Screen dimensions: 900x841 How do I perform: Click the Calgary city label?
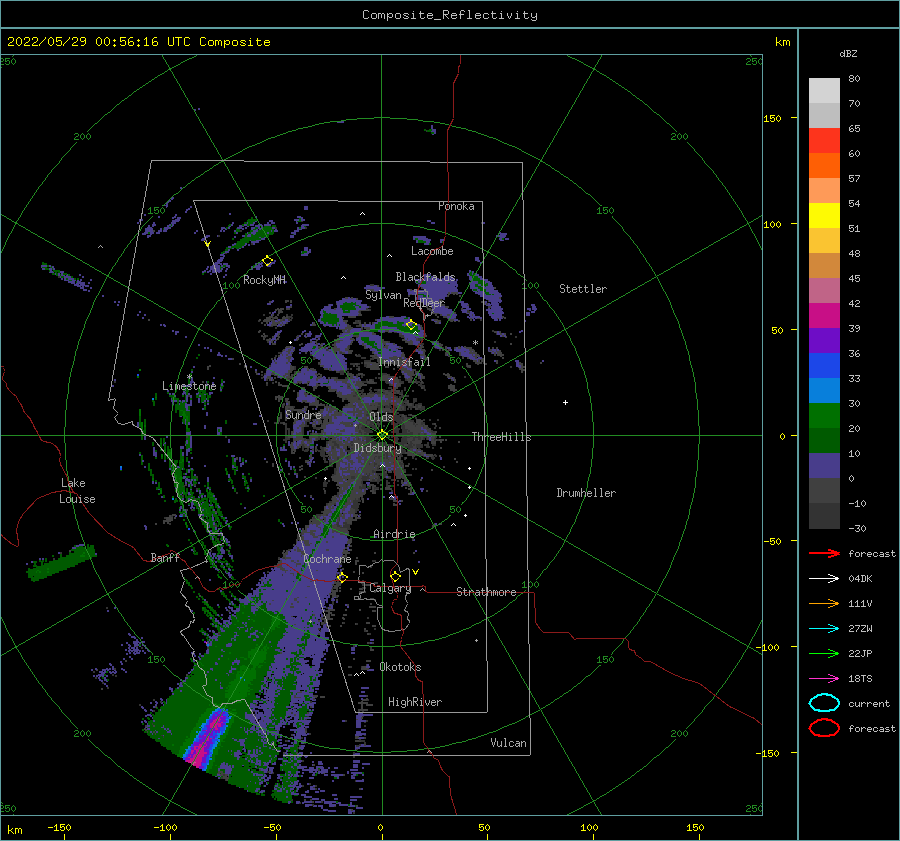tap(390, 588)
